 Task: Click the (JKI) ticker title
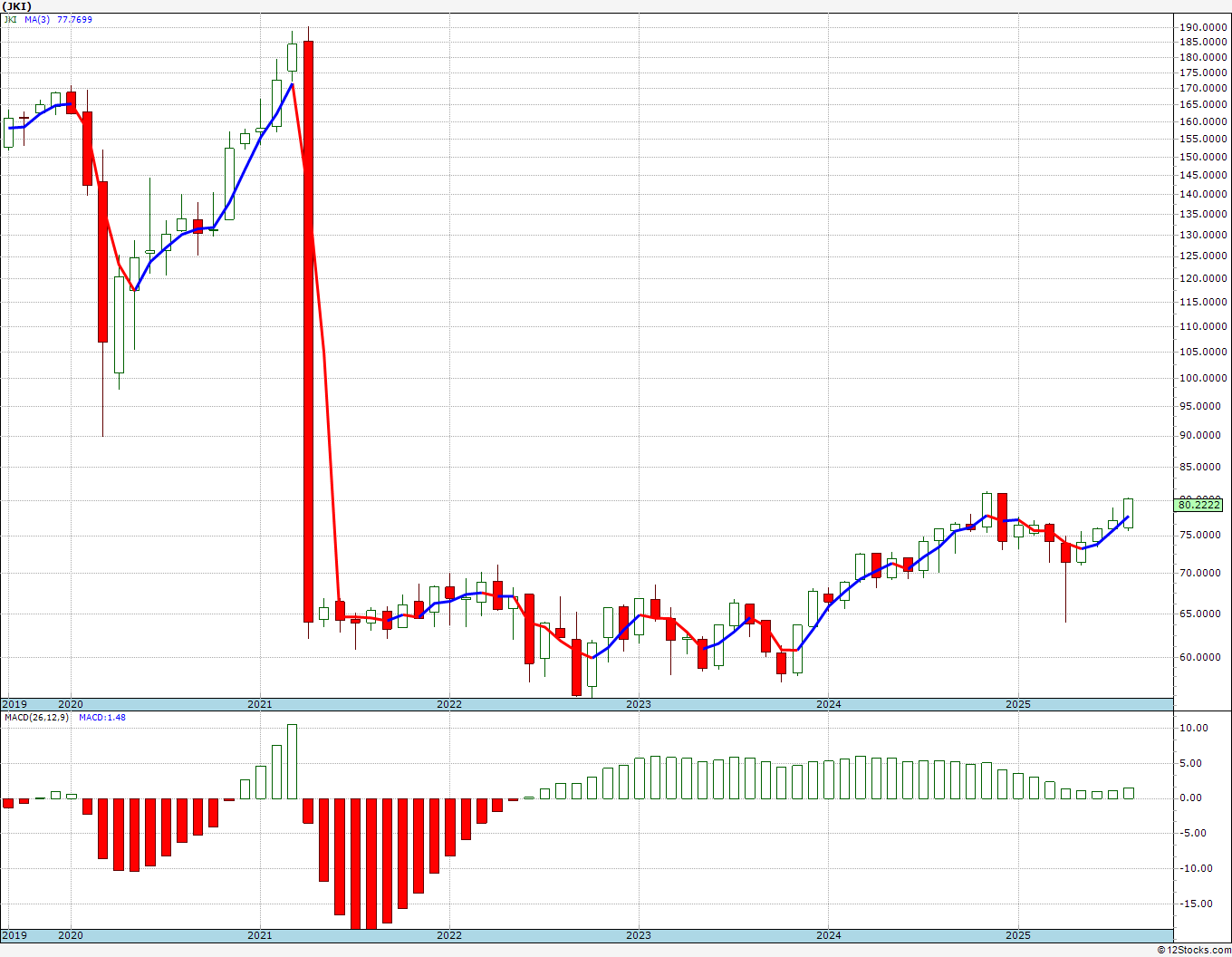click(x=18, y=6)
